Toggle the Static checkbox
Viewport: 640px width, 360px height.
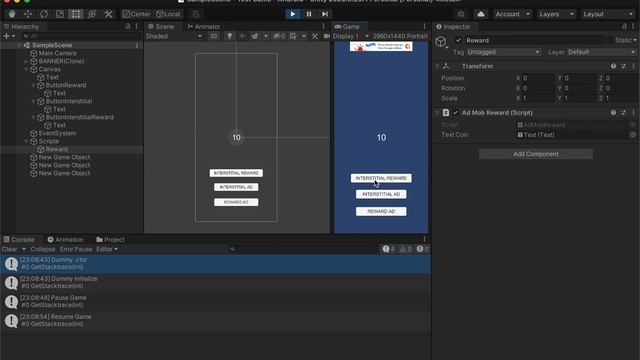(x=610, y=40)
